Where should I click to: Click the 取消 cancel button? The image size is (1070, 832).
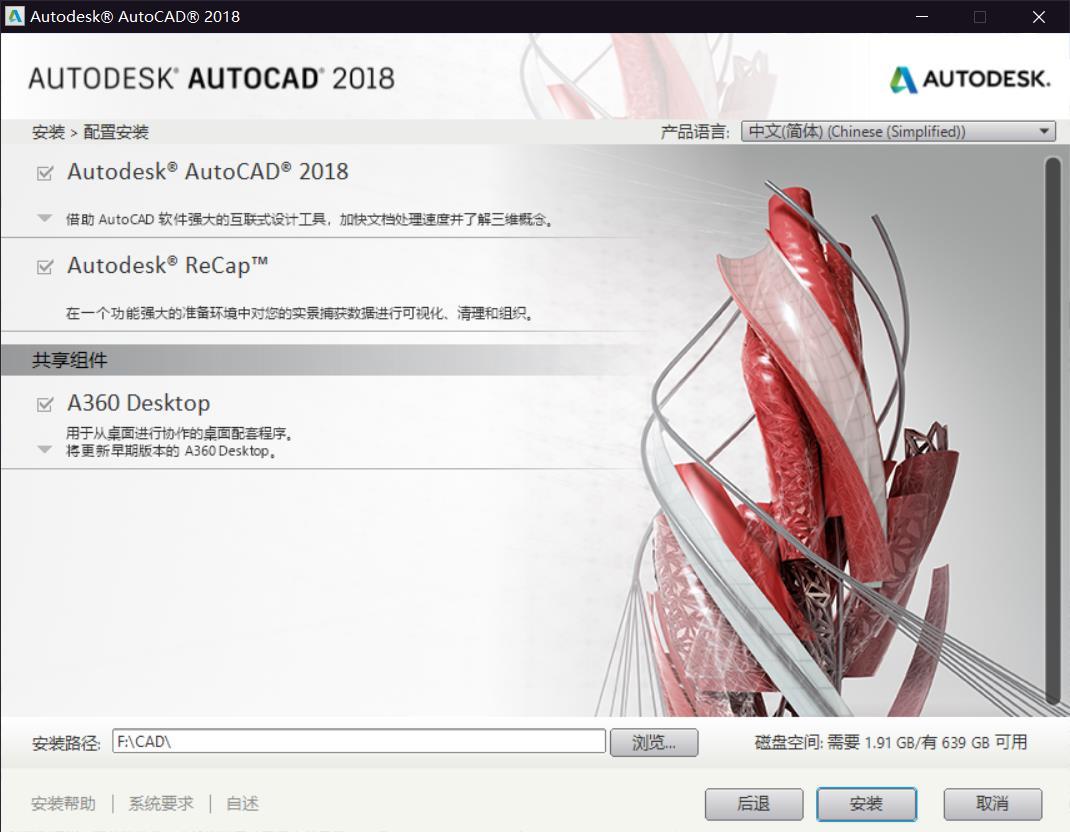click(x=993, y=804)
